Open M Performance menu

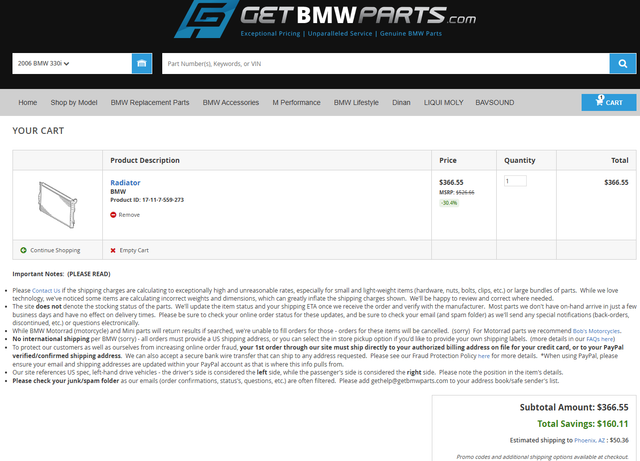point(296,102)
